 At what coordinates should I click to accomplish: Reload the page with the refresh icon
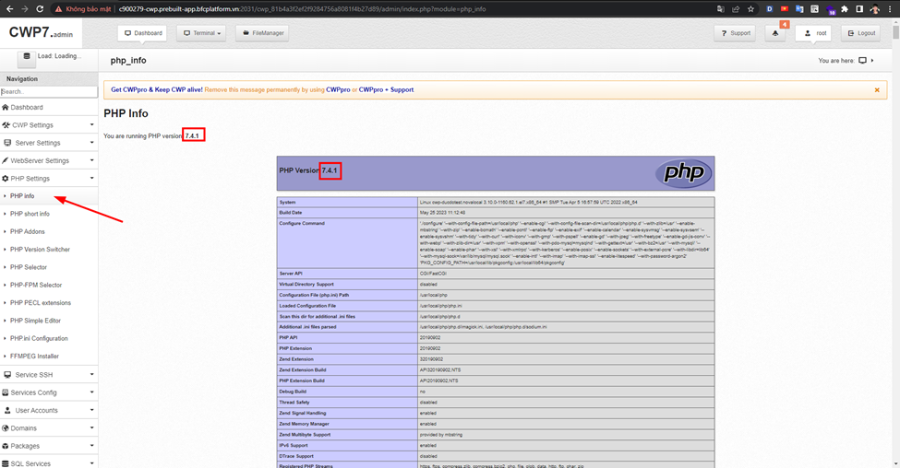40,9
